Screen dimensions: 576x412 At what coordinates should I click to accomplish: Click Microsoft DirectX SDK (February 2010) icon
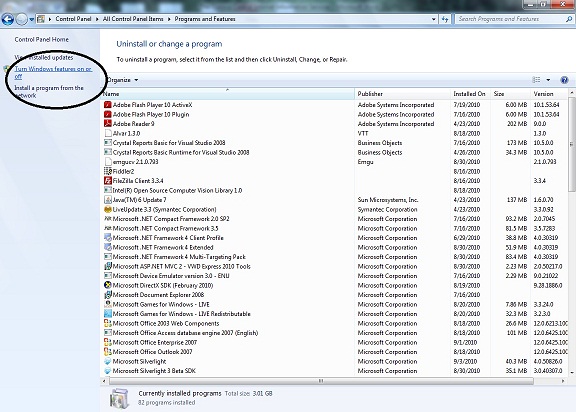tap(108, 285)
